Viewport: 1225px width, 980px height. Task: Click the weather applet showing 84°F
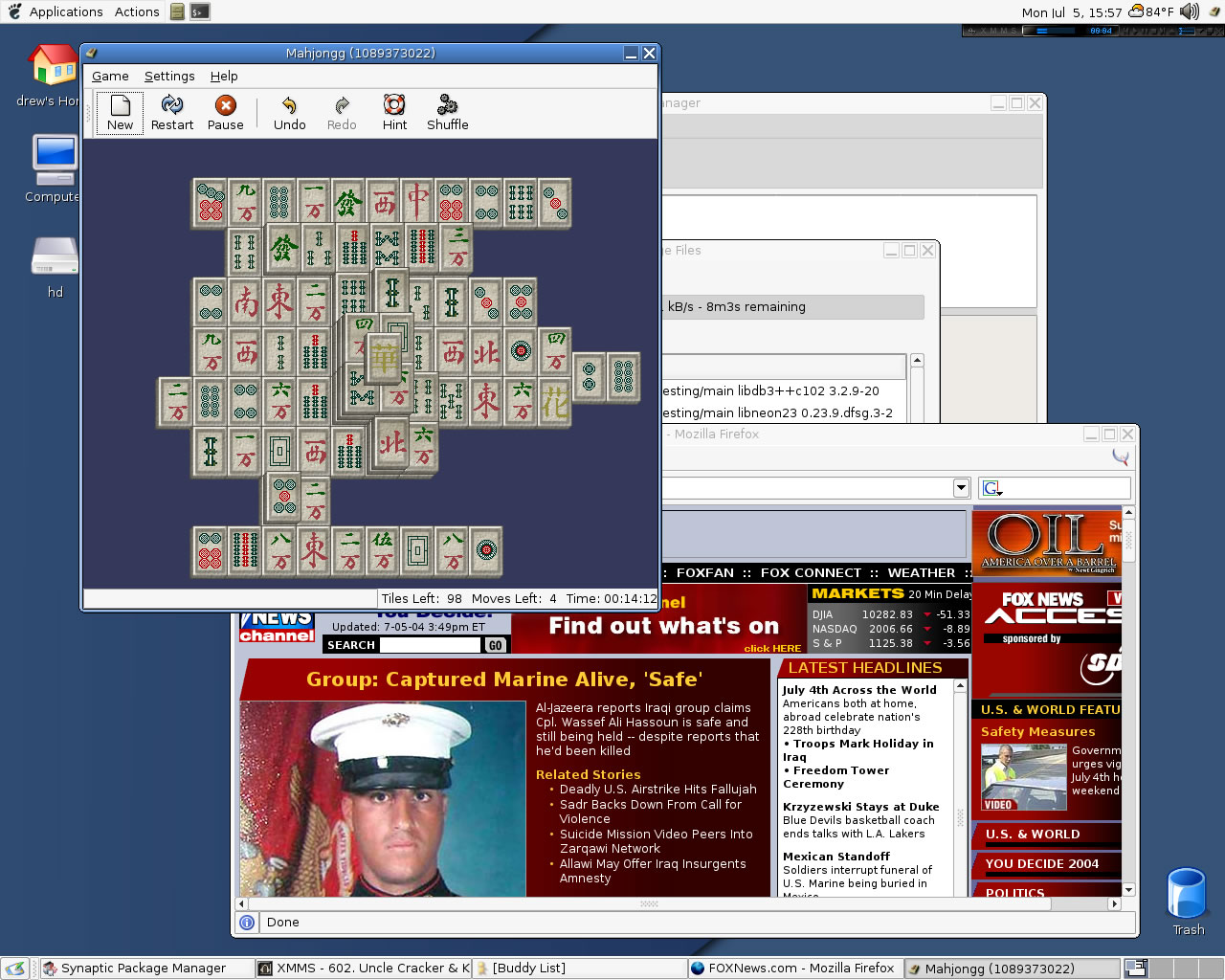(1150, 11)
